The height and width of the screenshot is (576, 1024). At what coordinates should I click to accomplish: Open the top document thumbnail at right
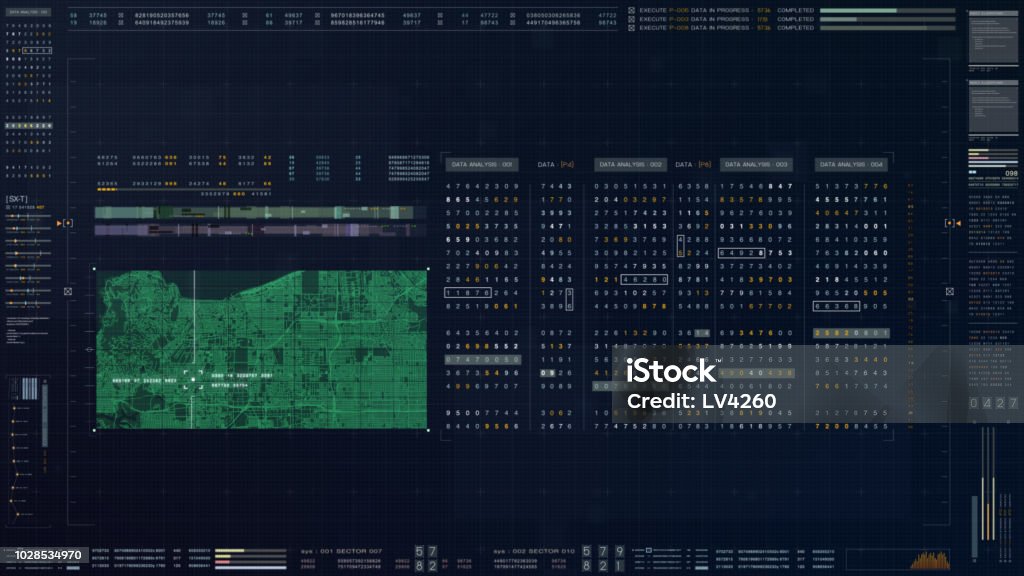click(x=993, y=37)
